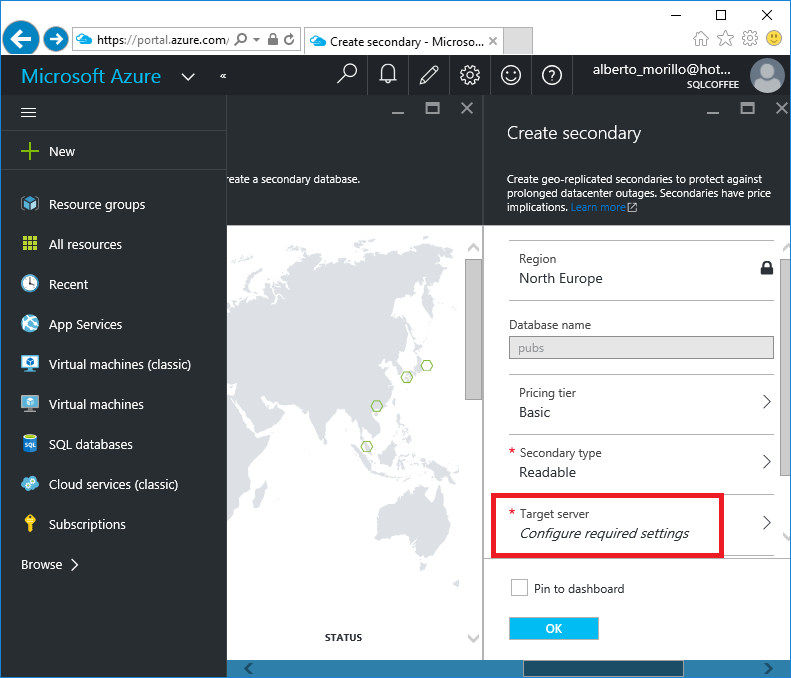Click the Azure feedback smiley icon
Viewport: 791px width, 678px height.
coord(511,75)
